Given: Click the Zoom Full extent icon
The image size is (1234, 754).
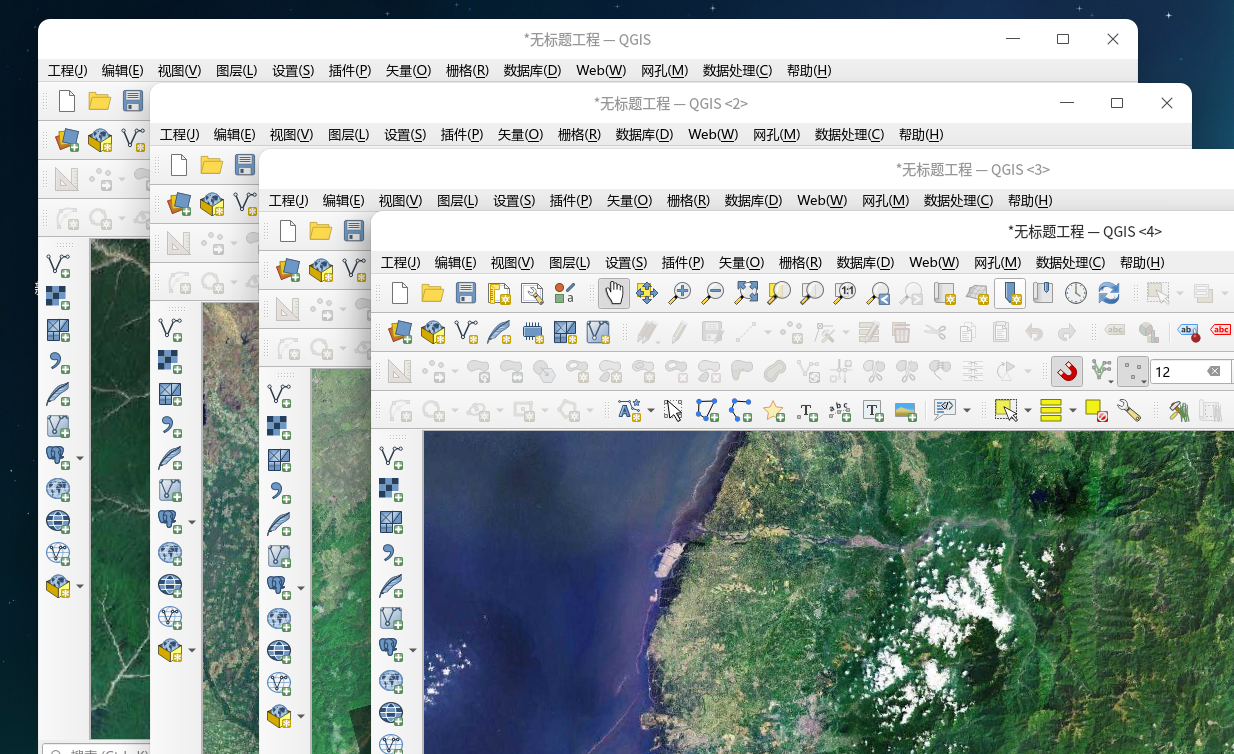Looking at the screenshot, I should tap(746, 293).
